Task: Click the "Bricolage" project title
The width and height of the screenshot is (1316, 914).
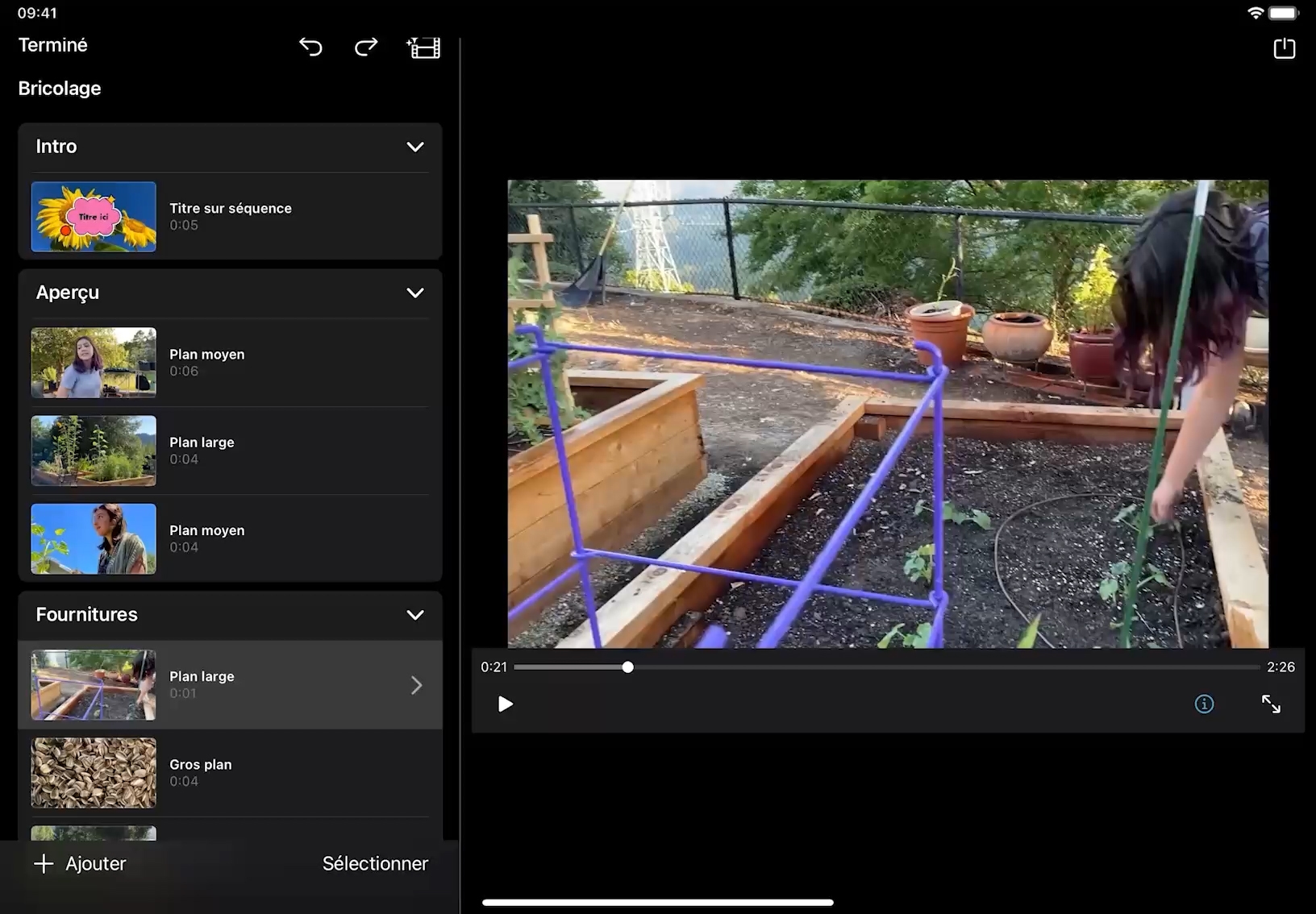Action: click(x=60, y=89)
